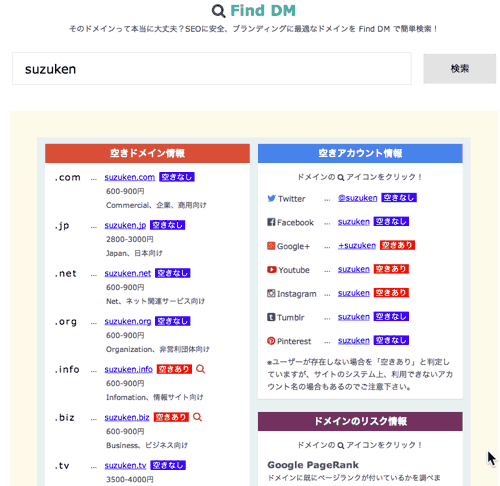Open the suzuken.net link
This screenshot has width=500, height=486.
[128, 273]
